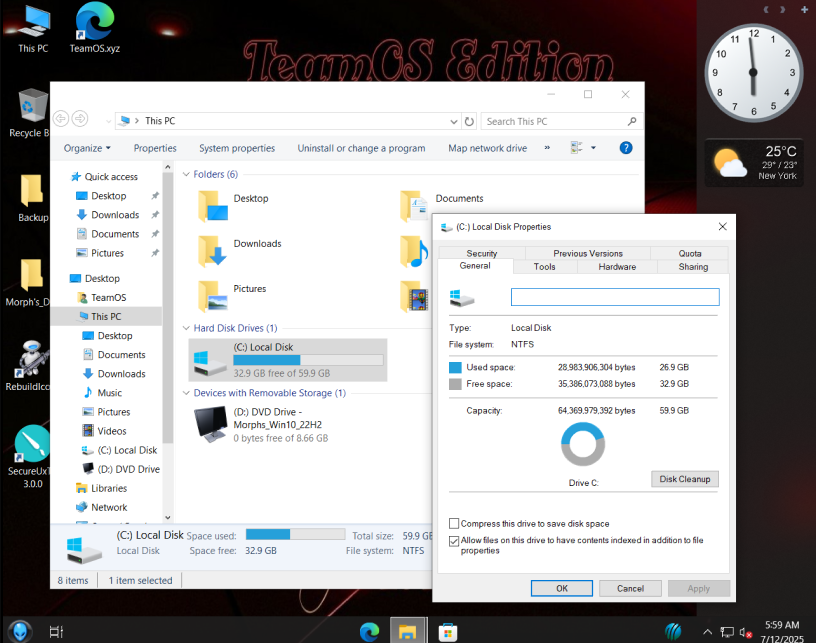This screenshot has height=643, width=816.
Task: Open Pictures folder in Folders group
Action: pos(232,295)
